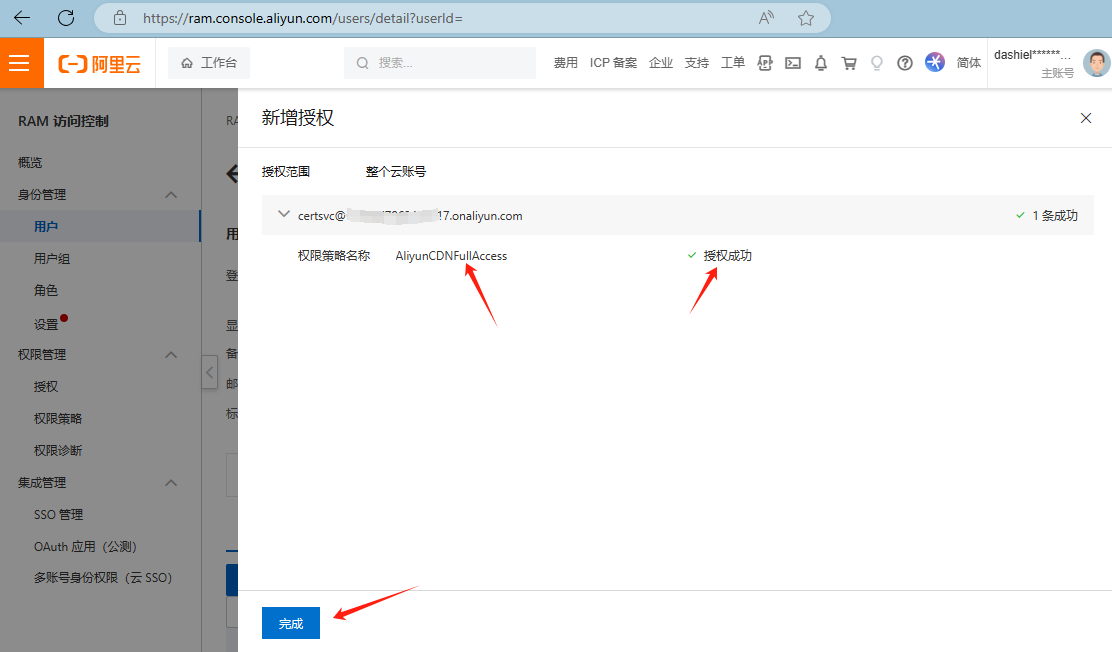Image resolution: width=1112 pixels, height=652 pixels.
Task: Click the browser refresh icon
Action: [x=66, y=17]
